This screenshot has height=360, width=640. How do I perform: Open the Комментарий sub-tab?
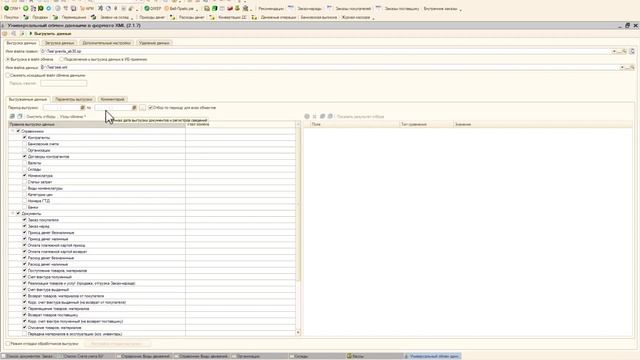click(x=112, y=99)
